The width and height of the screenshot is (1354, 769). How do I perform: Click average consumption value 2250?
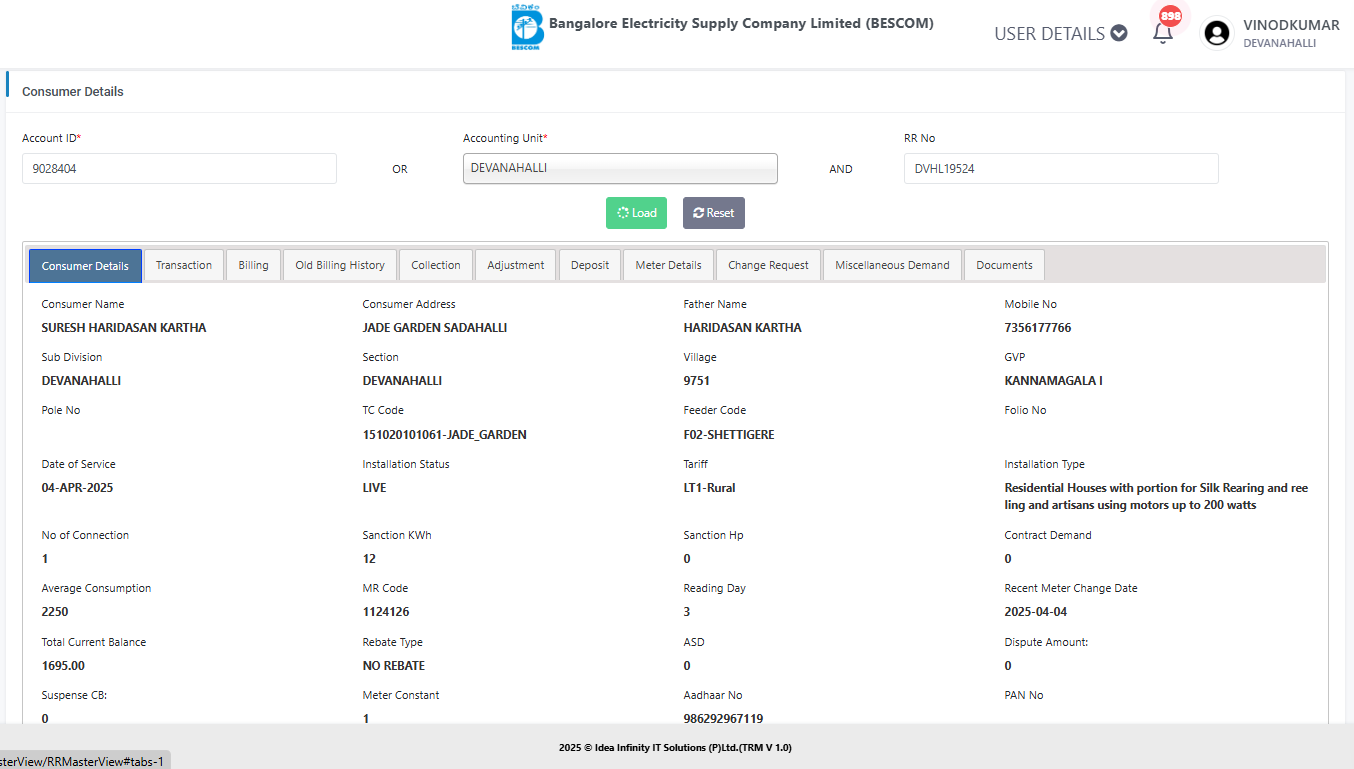[x=55, y=612]
